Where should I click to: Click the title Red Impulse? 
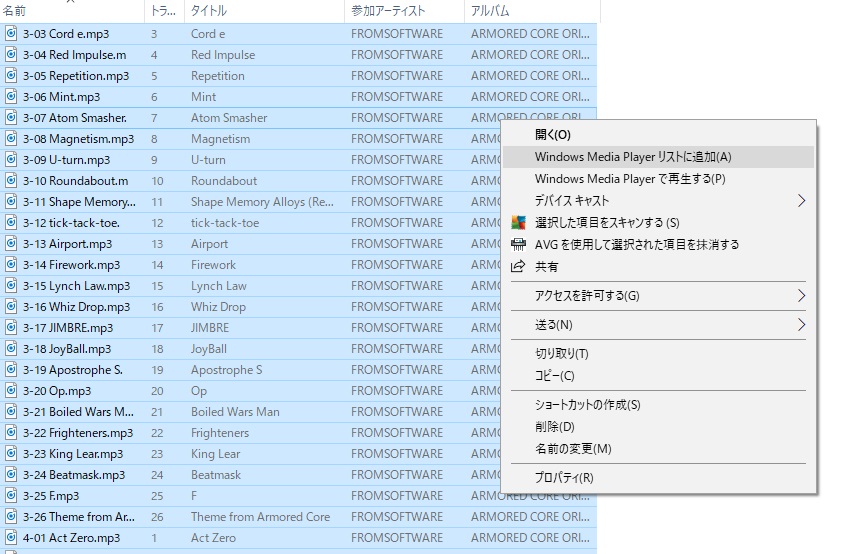(x=223, y=55)
